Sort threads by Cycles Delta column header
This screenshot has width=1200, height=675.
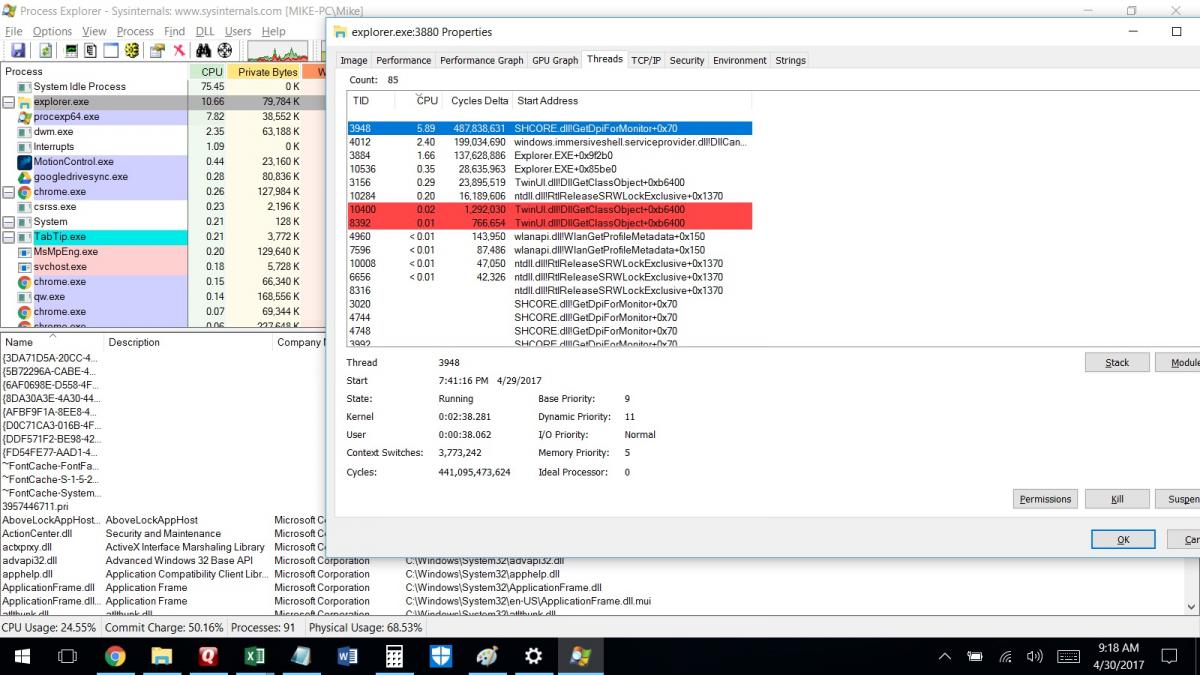coord(479,100)
